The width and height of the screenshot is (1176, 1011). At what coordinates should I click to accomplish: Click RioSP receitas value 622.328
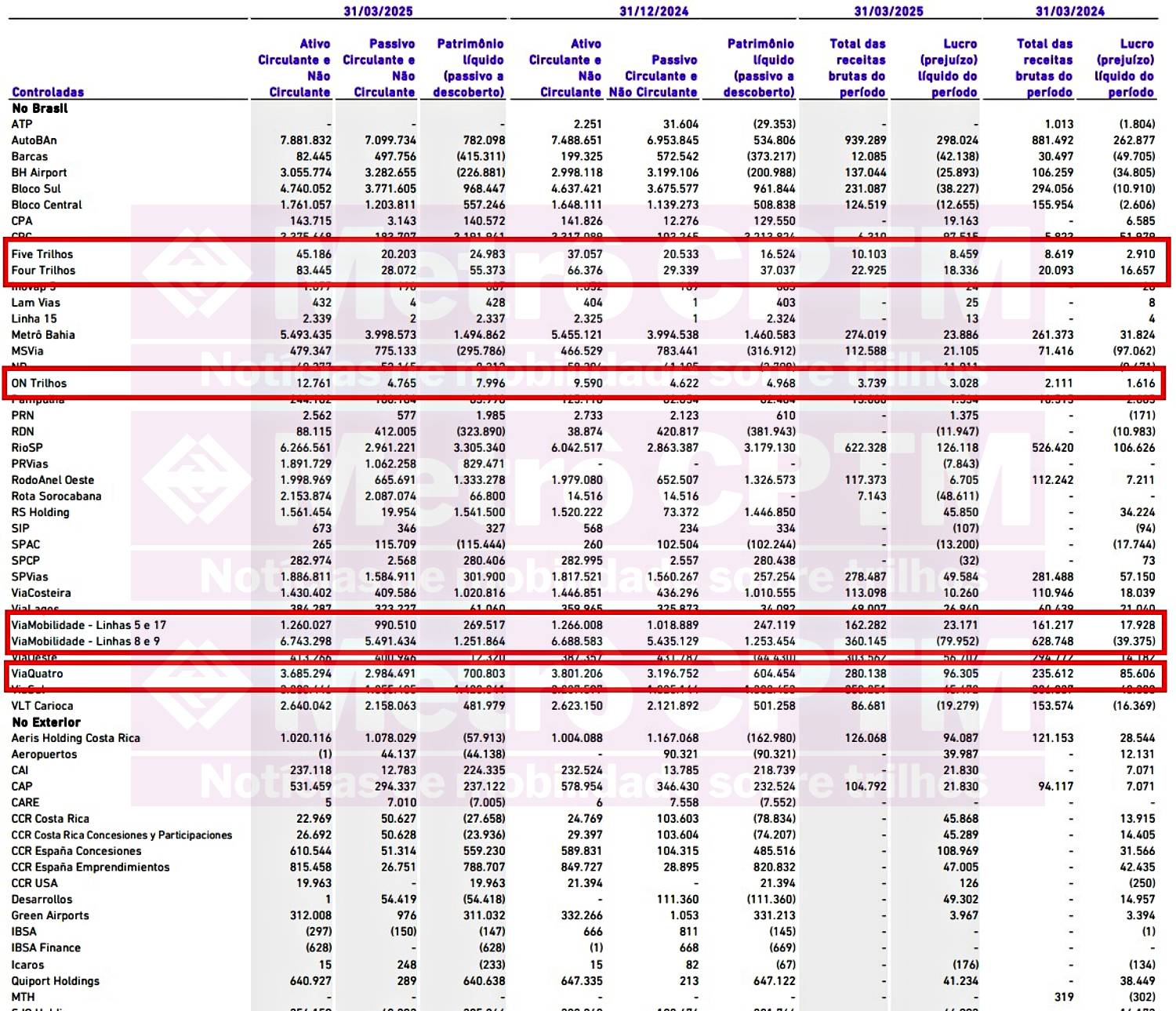point(866,447)
